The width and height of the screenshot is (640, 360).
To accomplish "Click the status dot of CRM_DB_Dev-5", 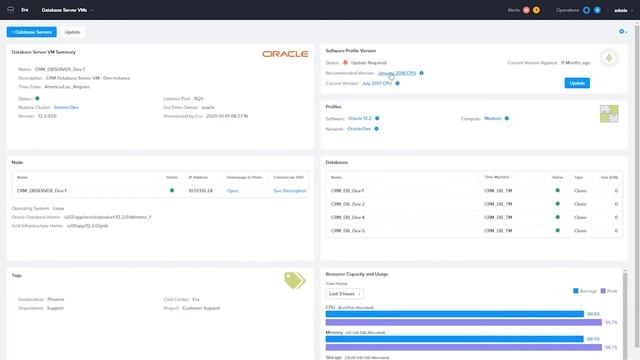I will (558, 231).
